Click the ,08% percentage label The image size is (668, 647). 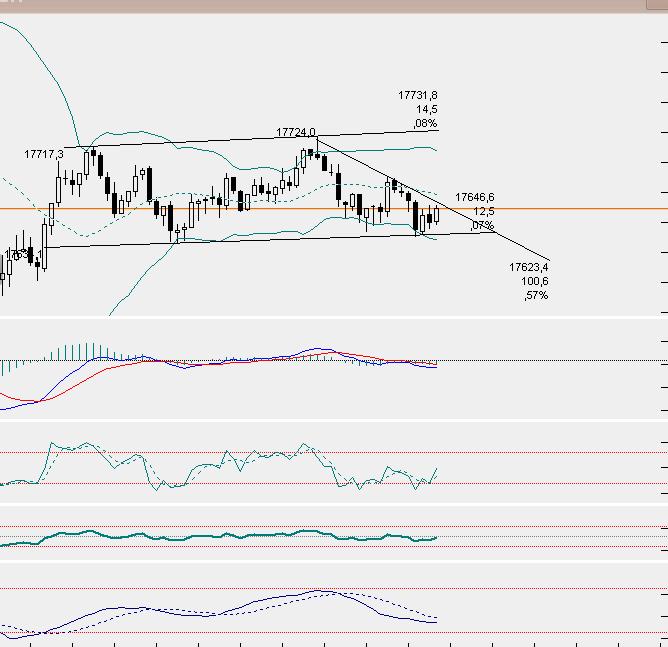[425, 123]
